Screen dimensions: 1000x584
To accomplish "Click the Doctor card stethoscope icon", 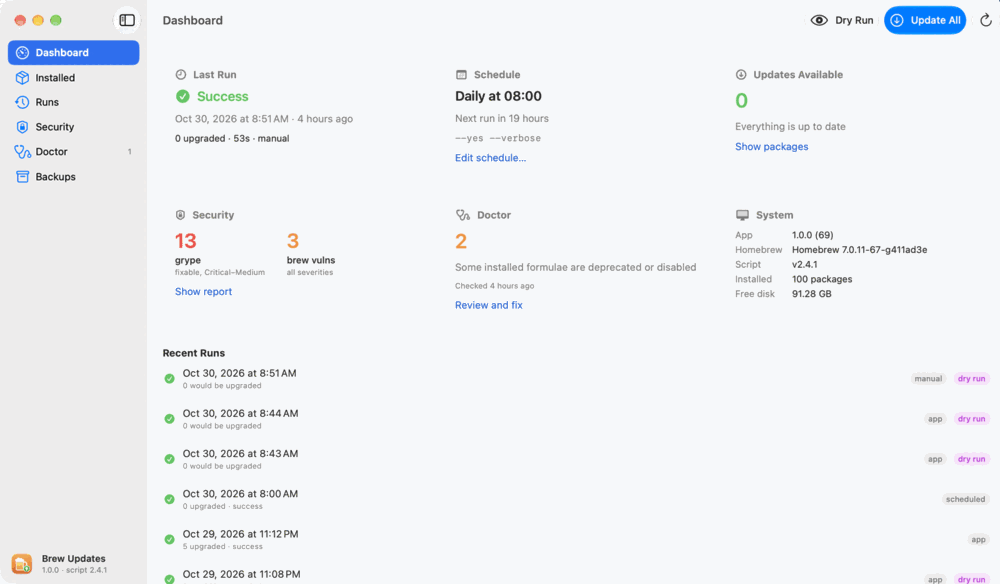I will pos(463,215).
